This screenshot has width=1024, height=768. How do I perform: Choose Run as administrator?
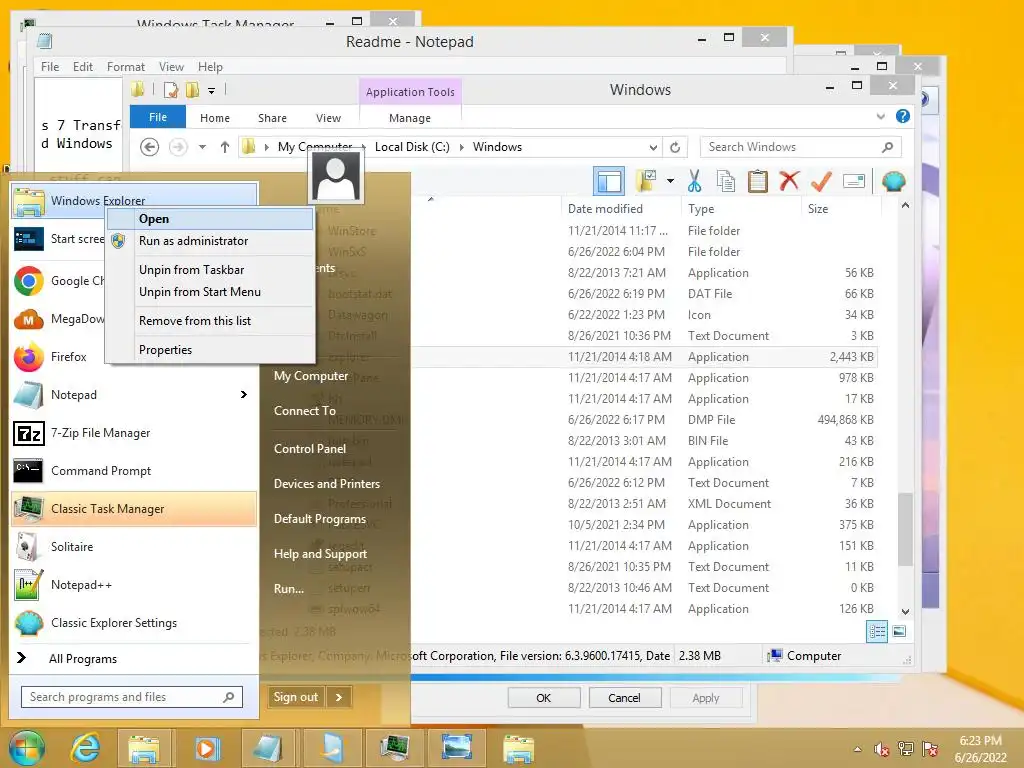point(210,241)
